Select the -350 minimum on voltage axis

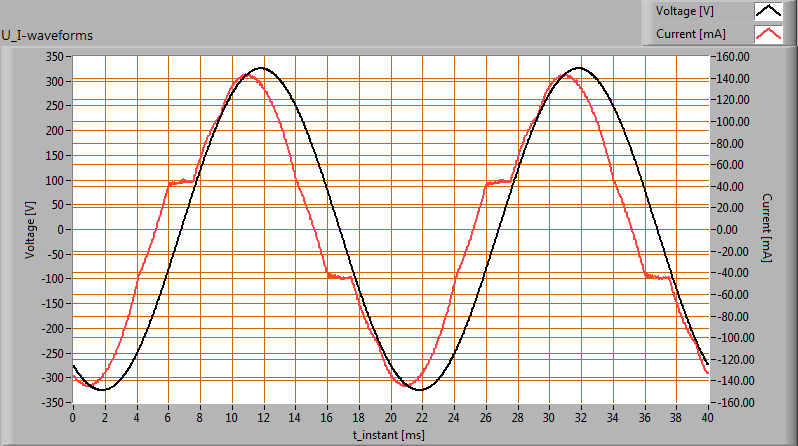click(x=53, y=402)
